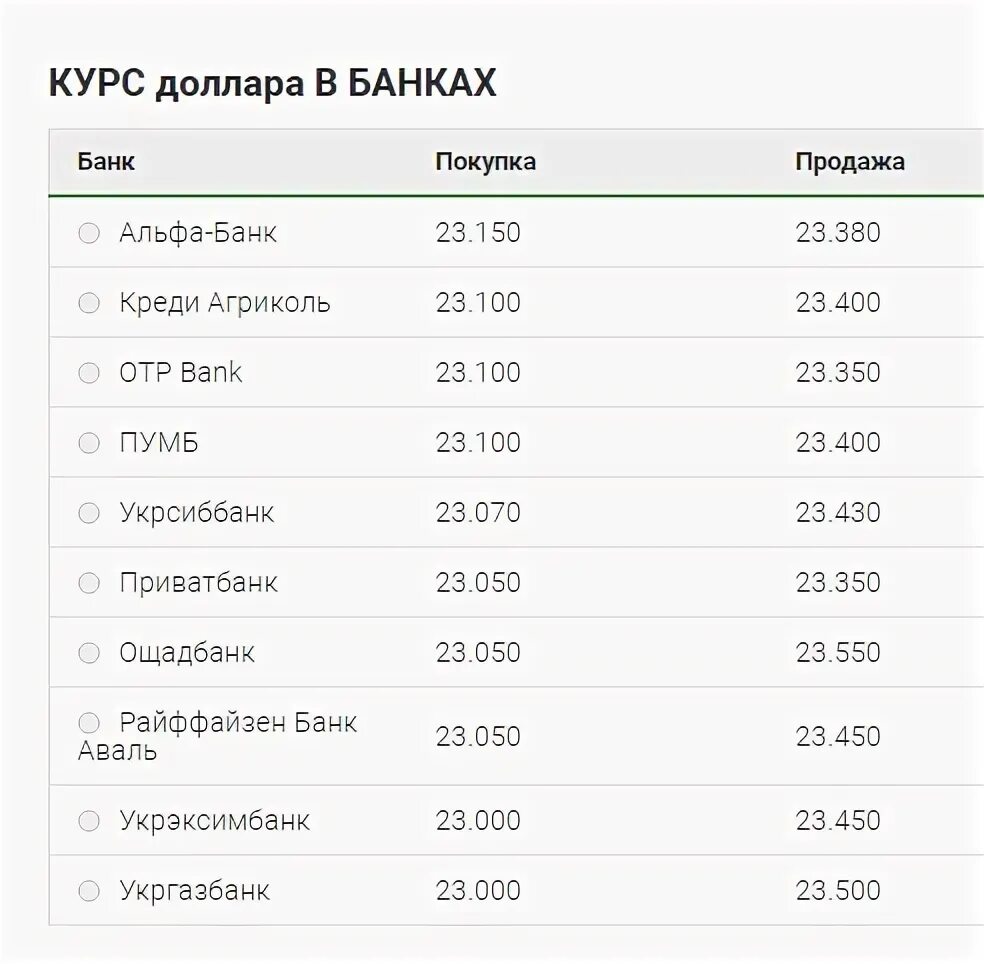
Task: Select the ПУМБ radio button
Action: click(x=89, y=443)
